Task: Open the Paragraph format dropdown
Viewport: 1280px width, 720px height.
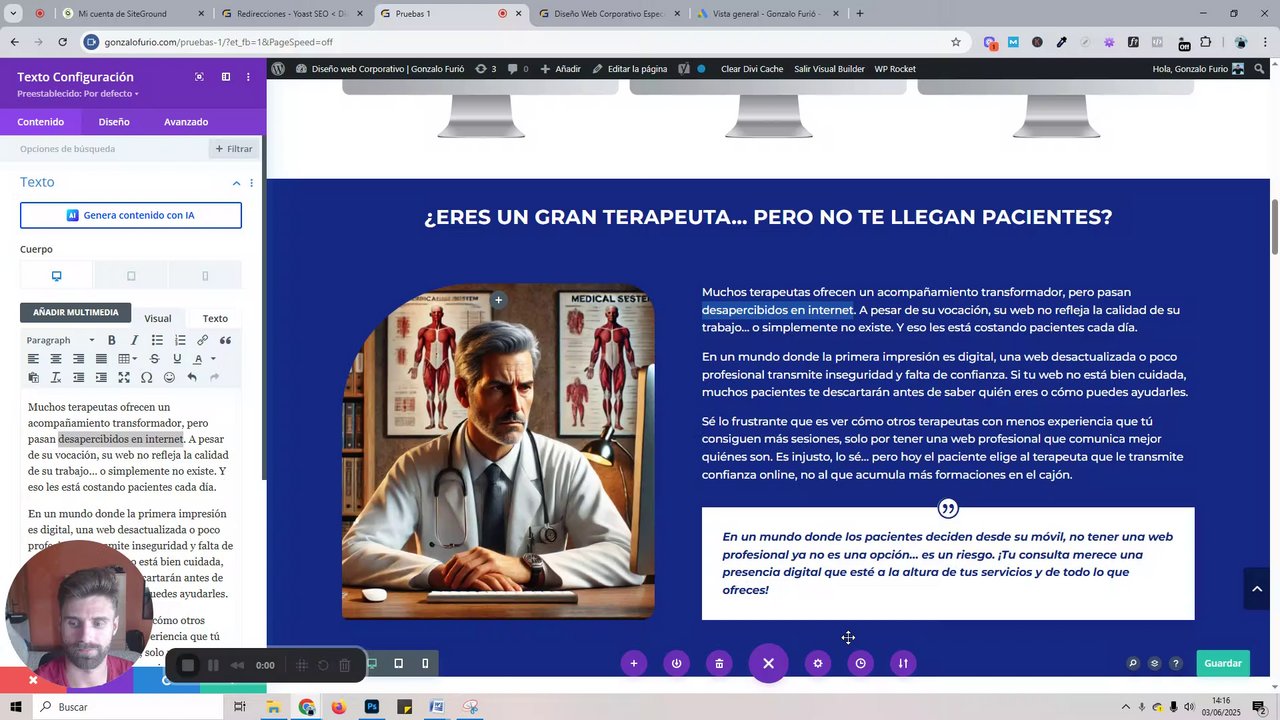Action: [60, 340]
